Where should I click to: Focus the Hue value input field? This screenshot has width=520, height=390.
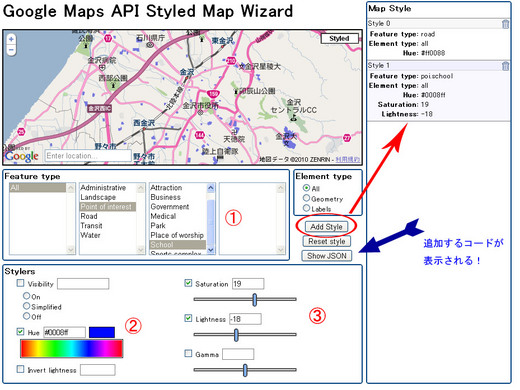pos(64,332)
